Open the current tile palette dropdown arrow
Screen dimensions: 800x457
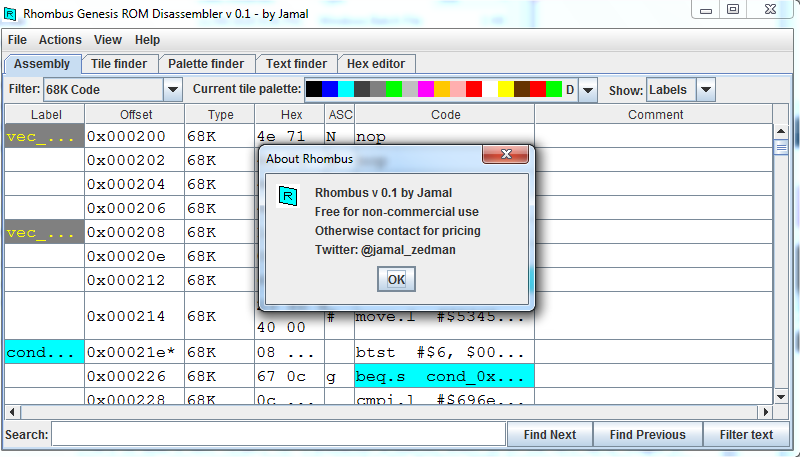(587, 90)
